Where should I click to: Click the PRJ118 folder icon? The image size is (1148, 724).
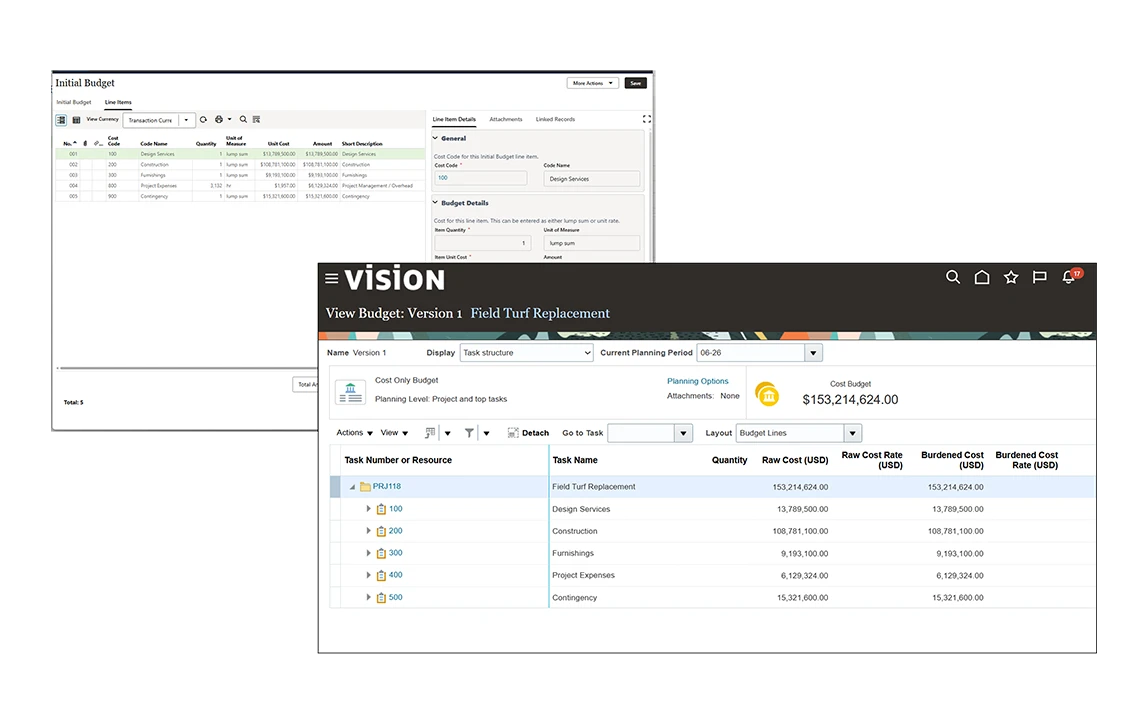(365, 487)
